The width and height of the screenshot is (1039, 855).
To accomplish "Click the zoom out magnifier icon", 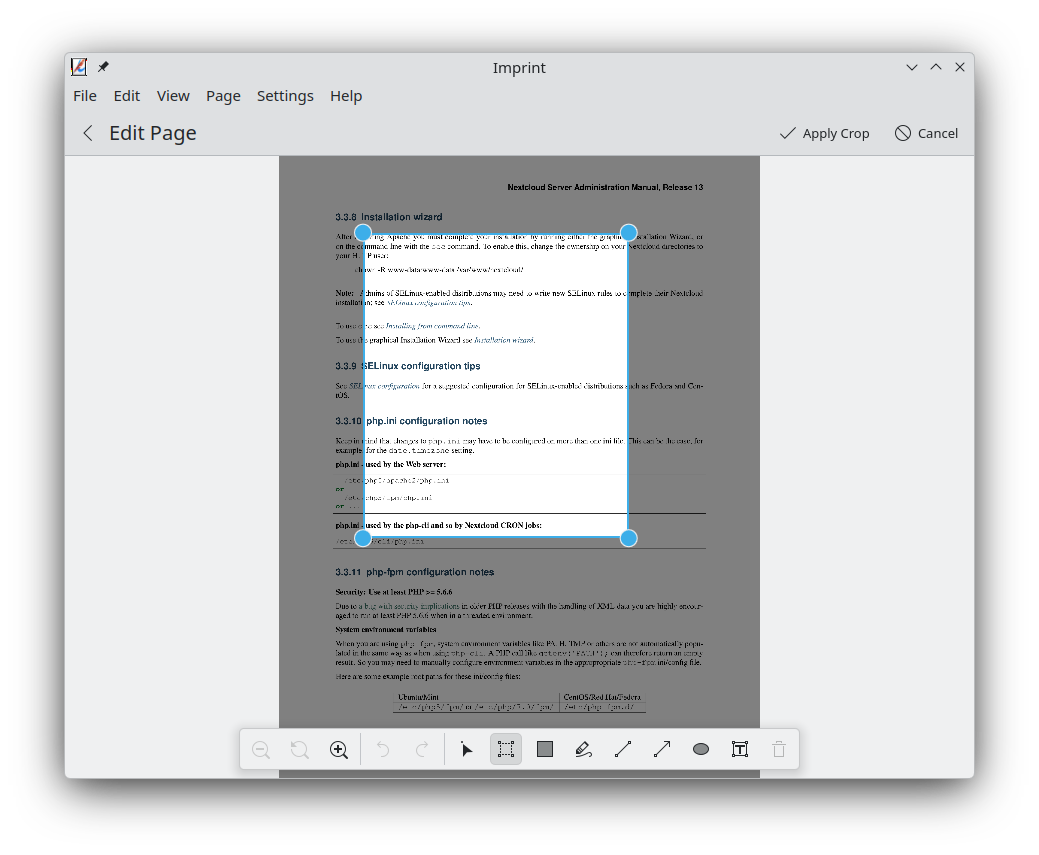I will click(x=261, y=750).
